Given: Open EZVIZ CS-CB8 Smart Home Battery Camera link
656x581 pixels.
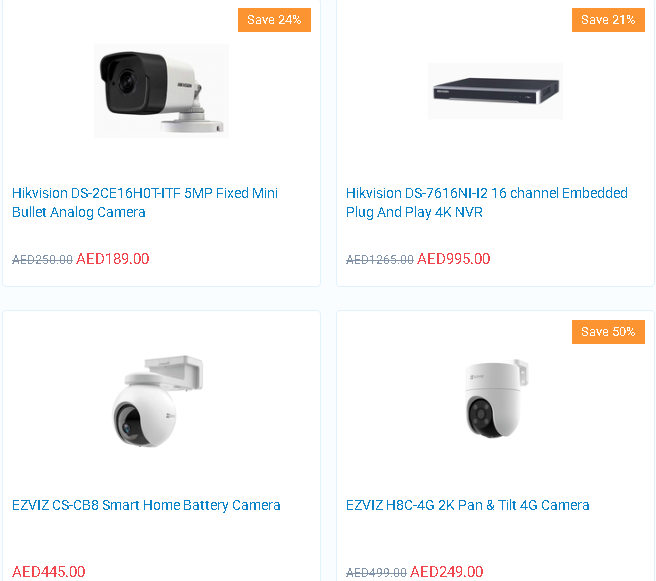Looking at the screenshot, I should coord(146,505).
